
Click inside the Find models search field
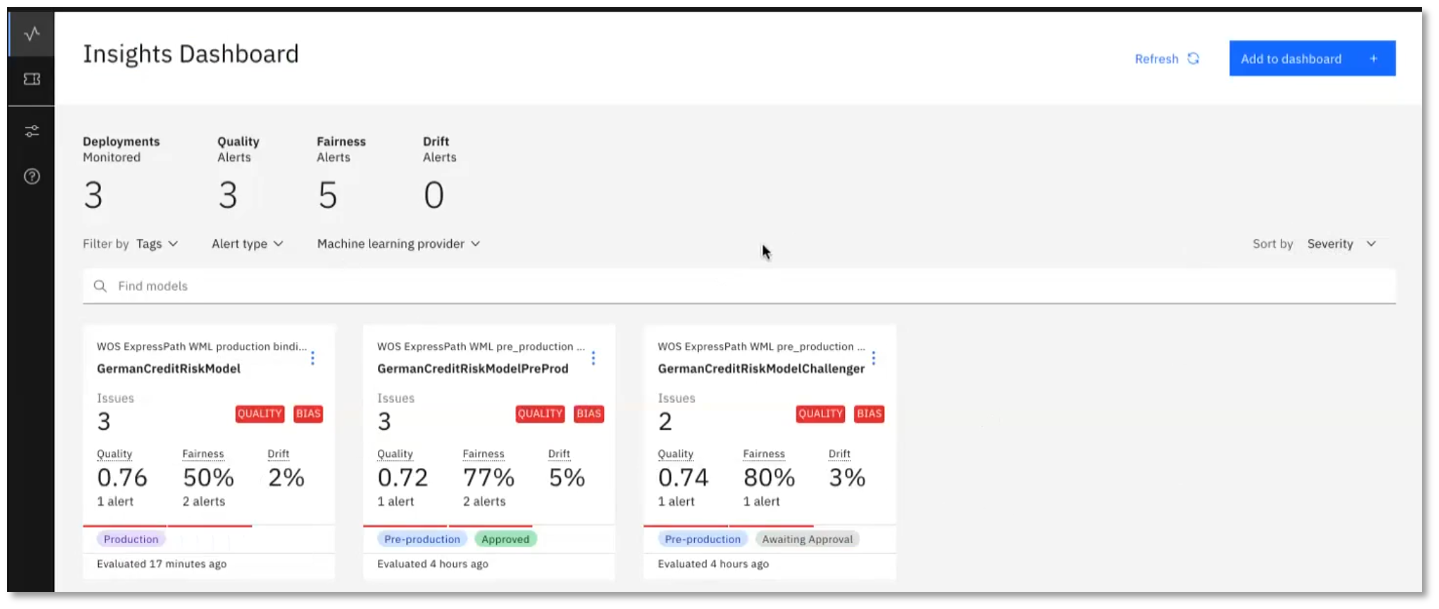pyautogui.click(x=738, y=286)
